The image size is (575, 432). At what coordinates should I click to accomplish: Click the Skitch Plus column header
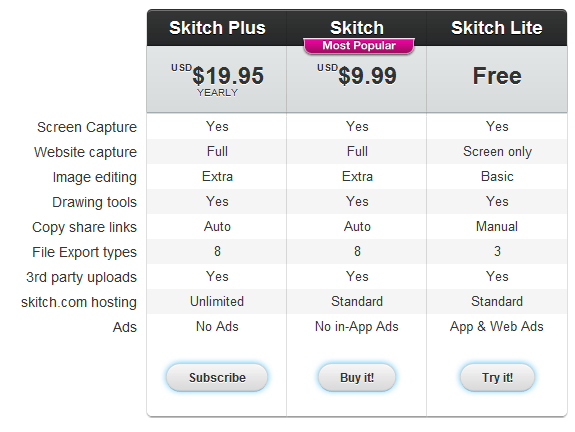point(217,28)
